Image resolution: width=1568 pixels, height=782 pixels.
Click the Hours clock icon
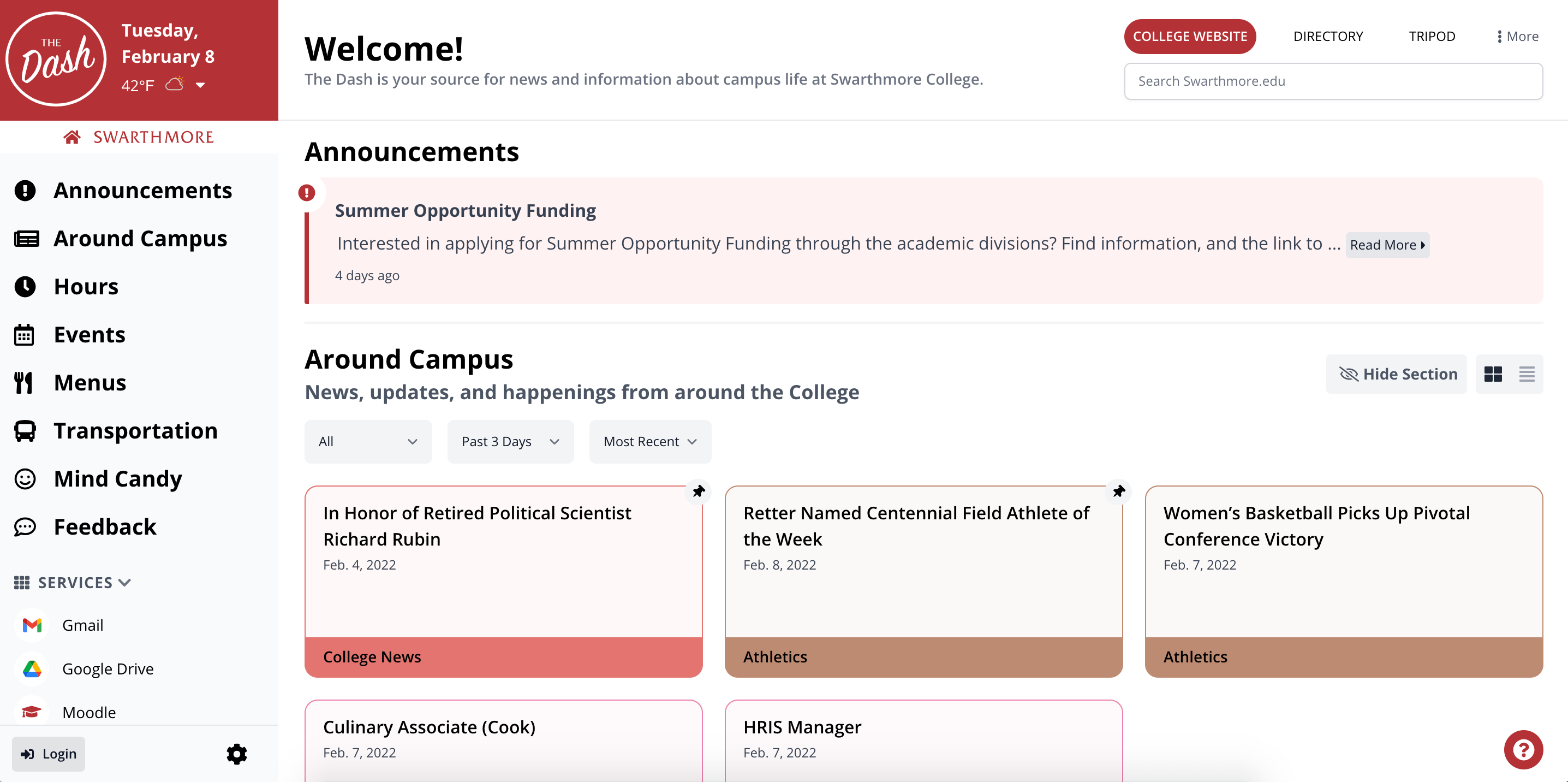(x=25, y=286)
